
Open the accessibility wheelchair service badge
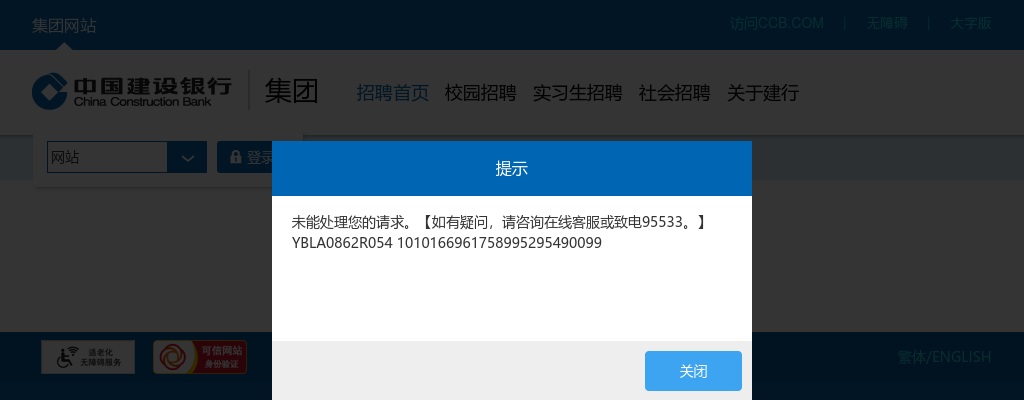click(88, 357)
